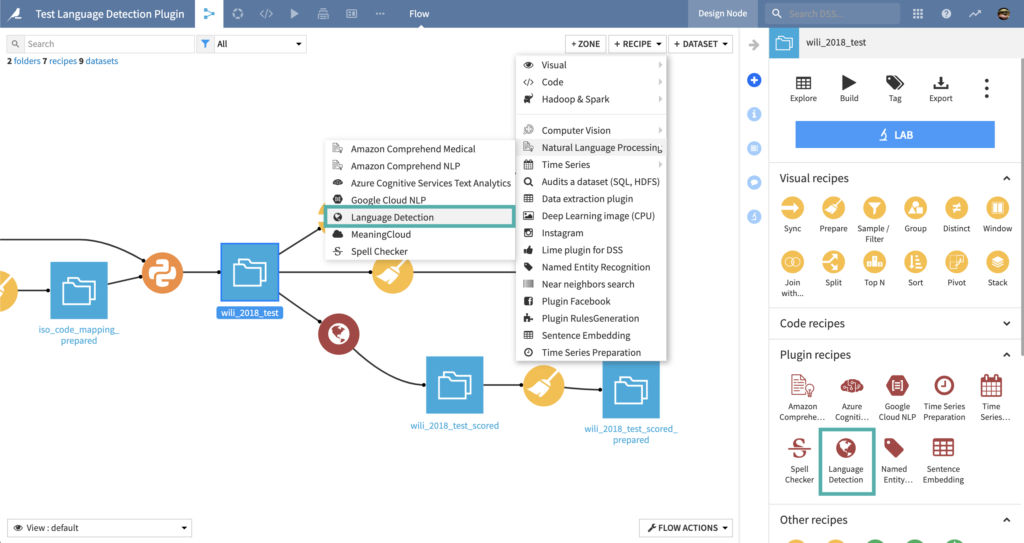
Task: Open the FLOW ACTIONS dropdown
Action: [686, 528]
